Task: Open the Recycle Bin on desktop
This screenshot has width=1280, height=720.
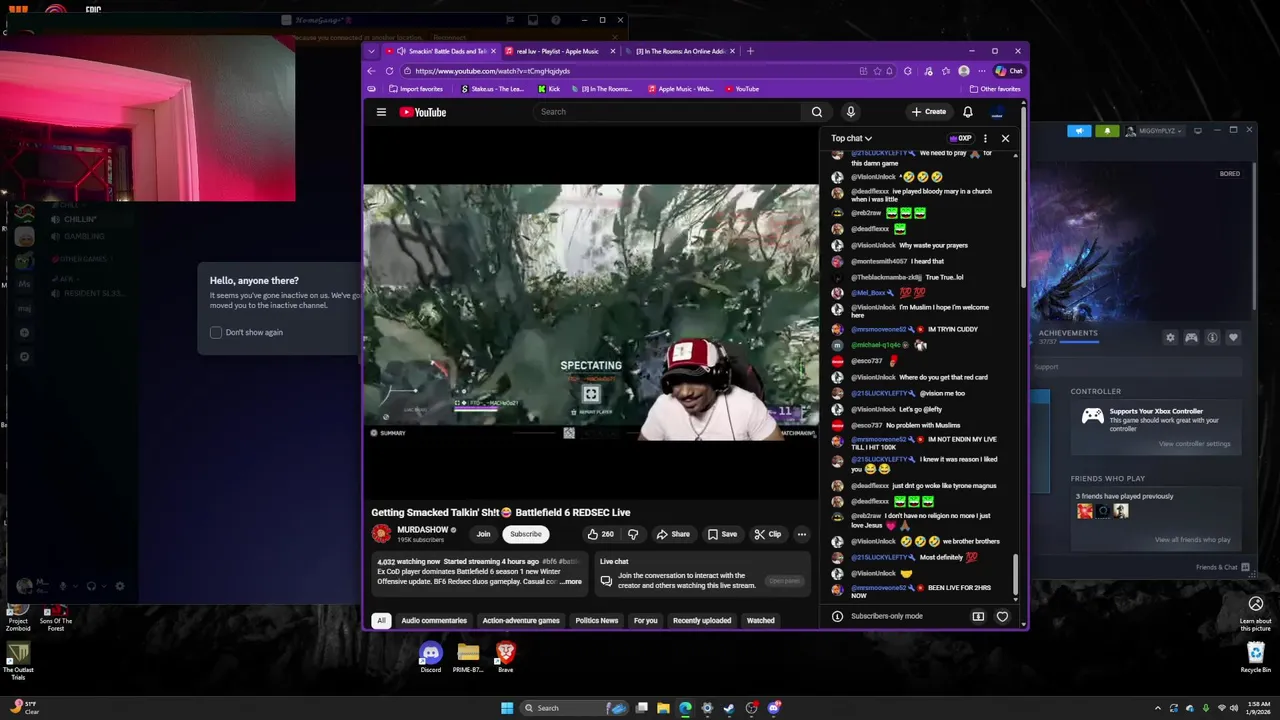Action: [1256, 657]
